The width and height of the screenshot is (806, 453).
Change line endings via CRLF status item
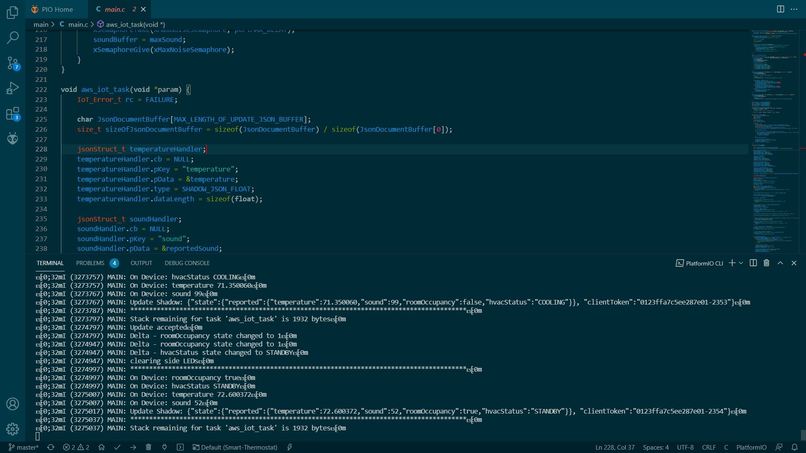[708, 447]
